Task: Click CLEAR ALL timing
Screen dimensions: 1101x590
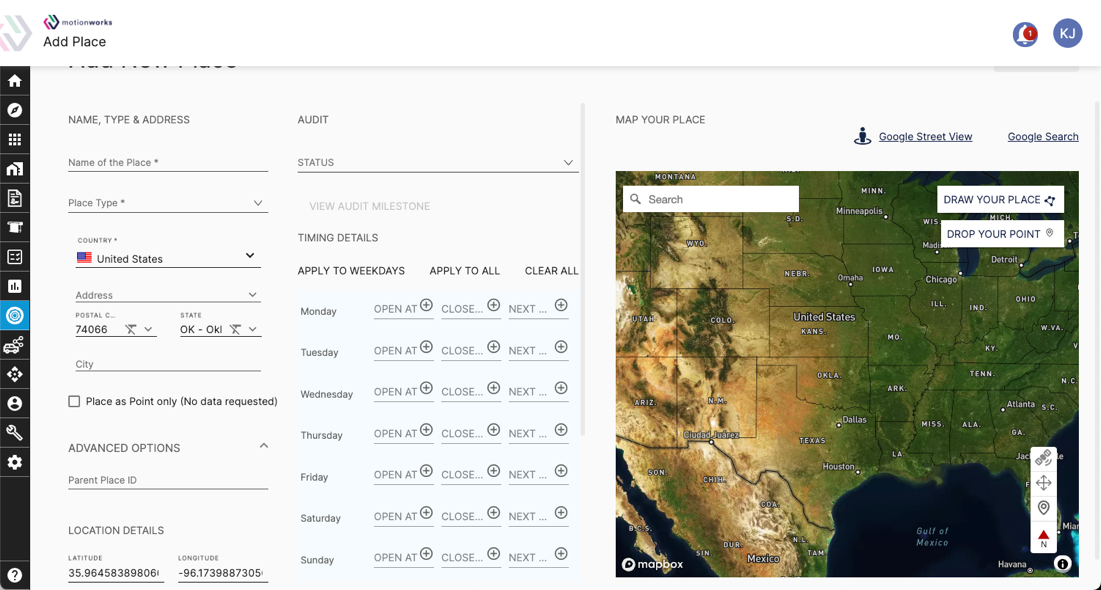Action: 552,270
